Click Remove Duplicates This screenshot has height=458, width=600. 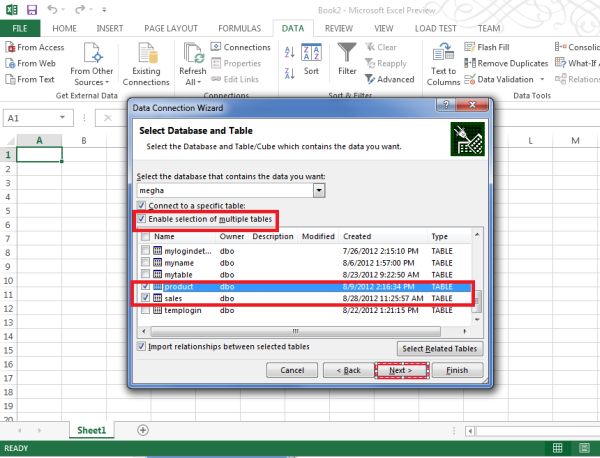coord(506,64)
